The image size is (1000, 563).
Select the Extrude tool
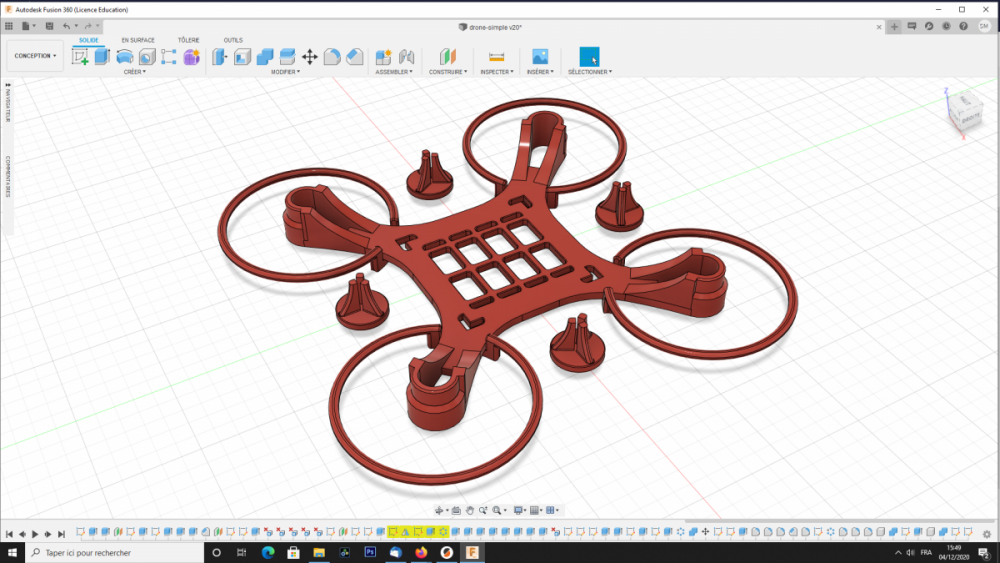[x=102, y=57]
